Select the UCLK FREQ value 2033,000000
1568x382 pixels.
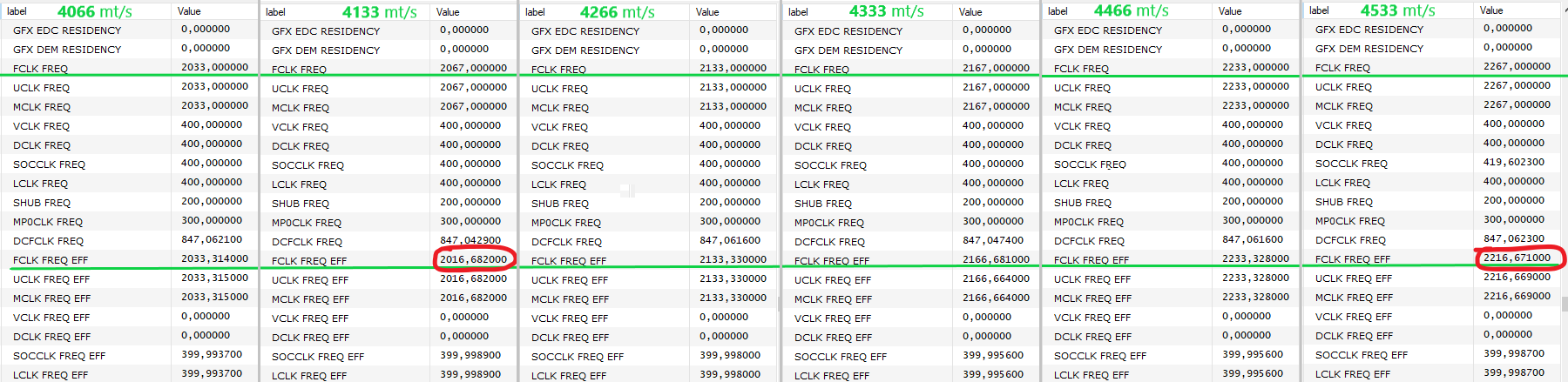[214, 86]
